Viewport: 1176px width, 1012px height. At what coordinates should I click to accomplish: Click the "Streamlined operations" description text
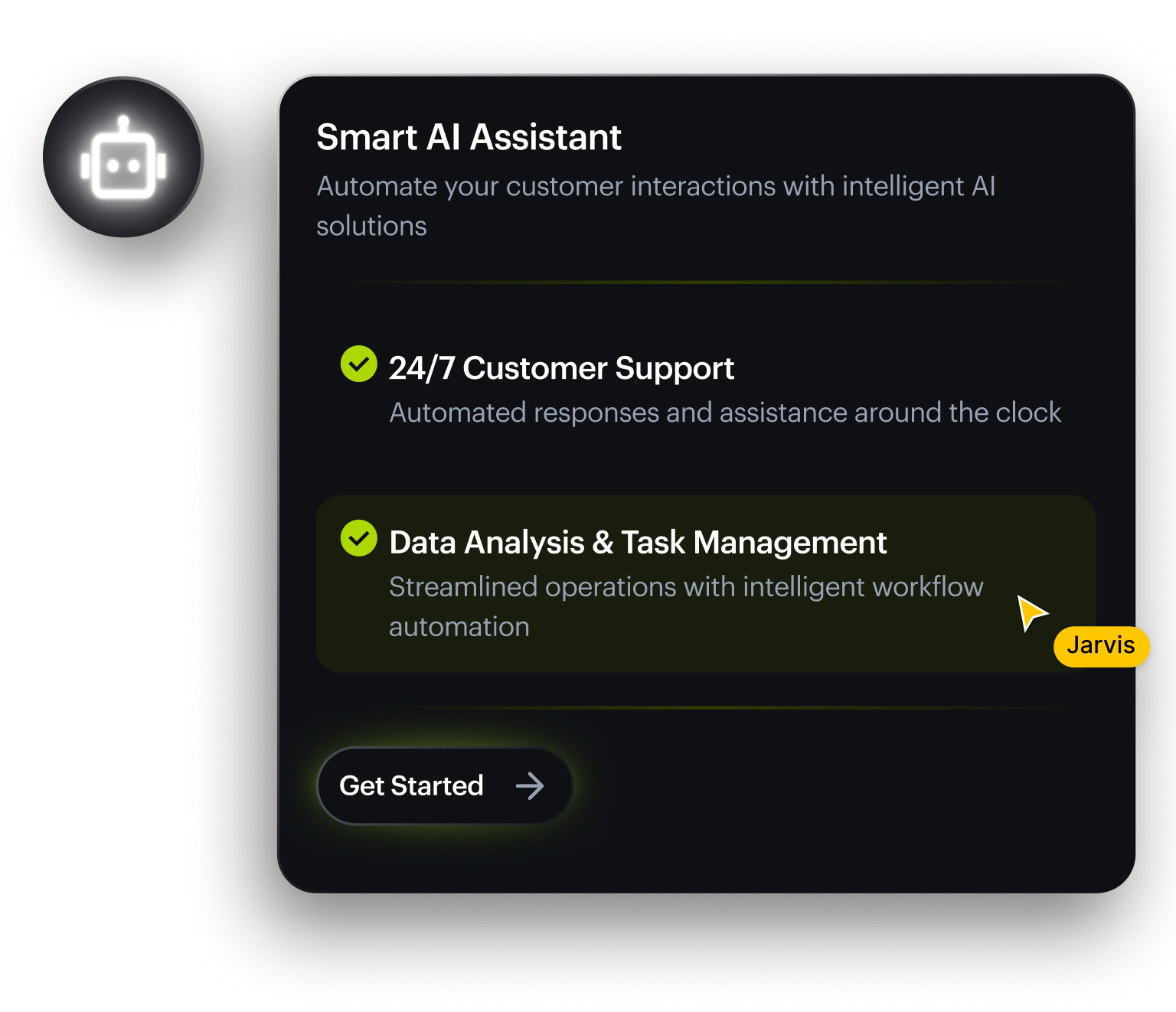pyautogui.click(x=686, y=587)
